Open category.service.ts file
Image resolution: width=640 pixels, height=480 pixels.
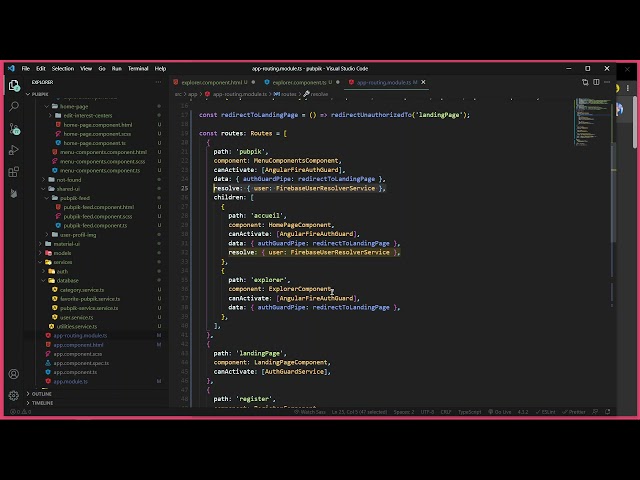[82, 290]
